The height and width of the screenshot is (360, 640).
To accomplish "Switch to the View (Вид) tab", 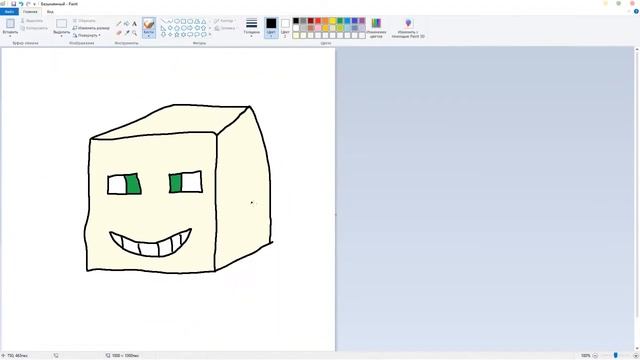I will point(50,11).
